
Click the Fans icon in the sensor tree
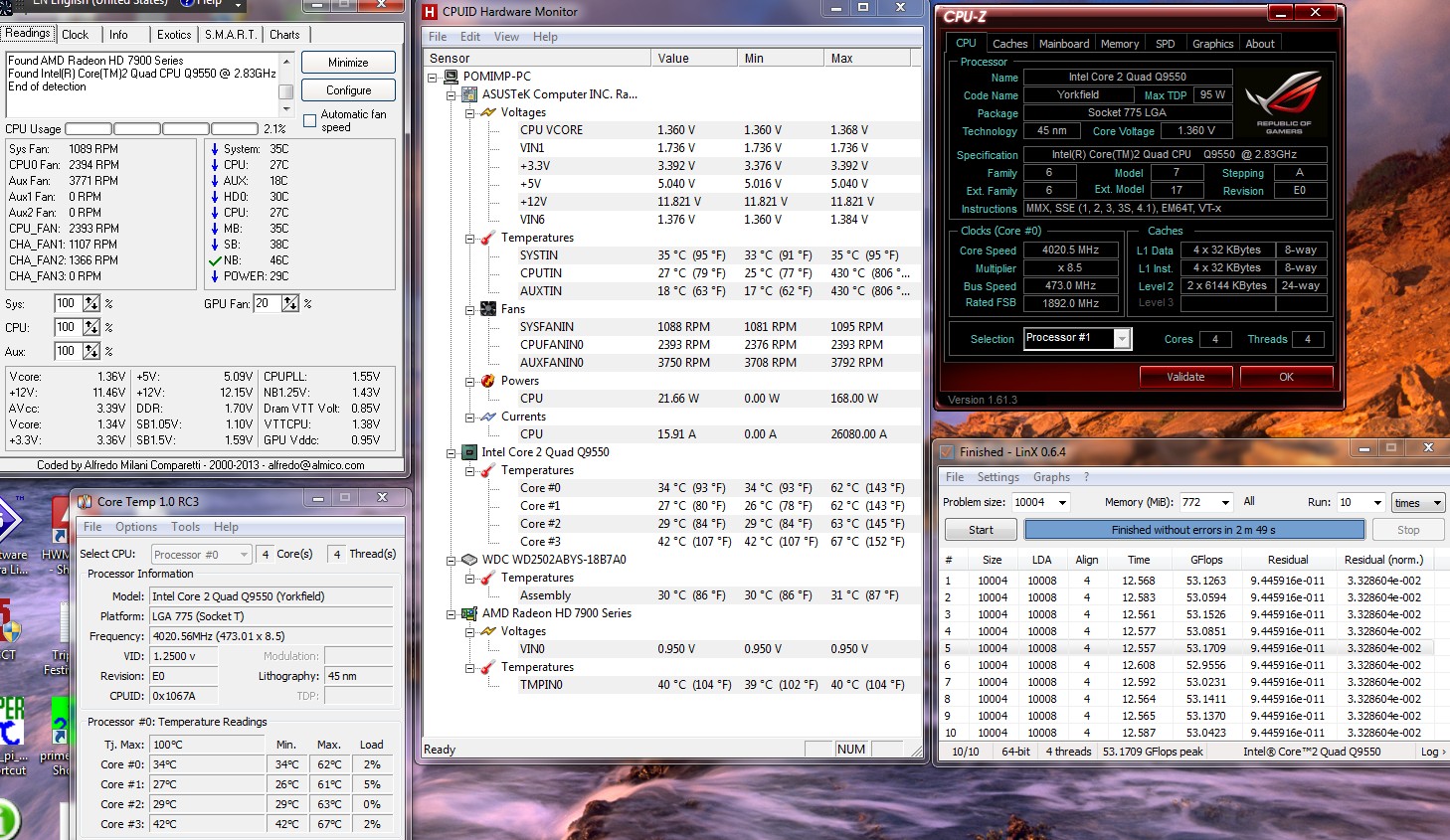[x=487, y=309]
